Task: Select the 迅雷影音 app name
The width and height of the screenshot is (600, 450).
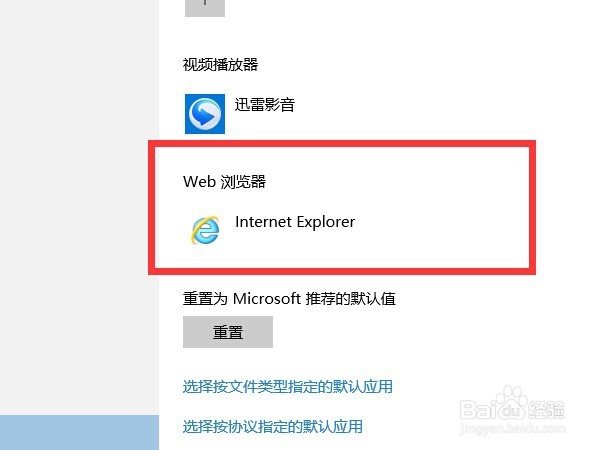Action: (265, 104)
